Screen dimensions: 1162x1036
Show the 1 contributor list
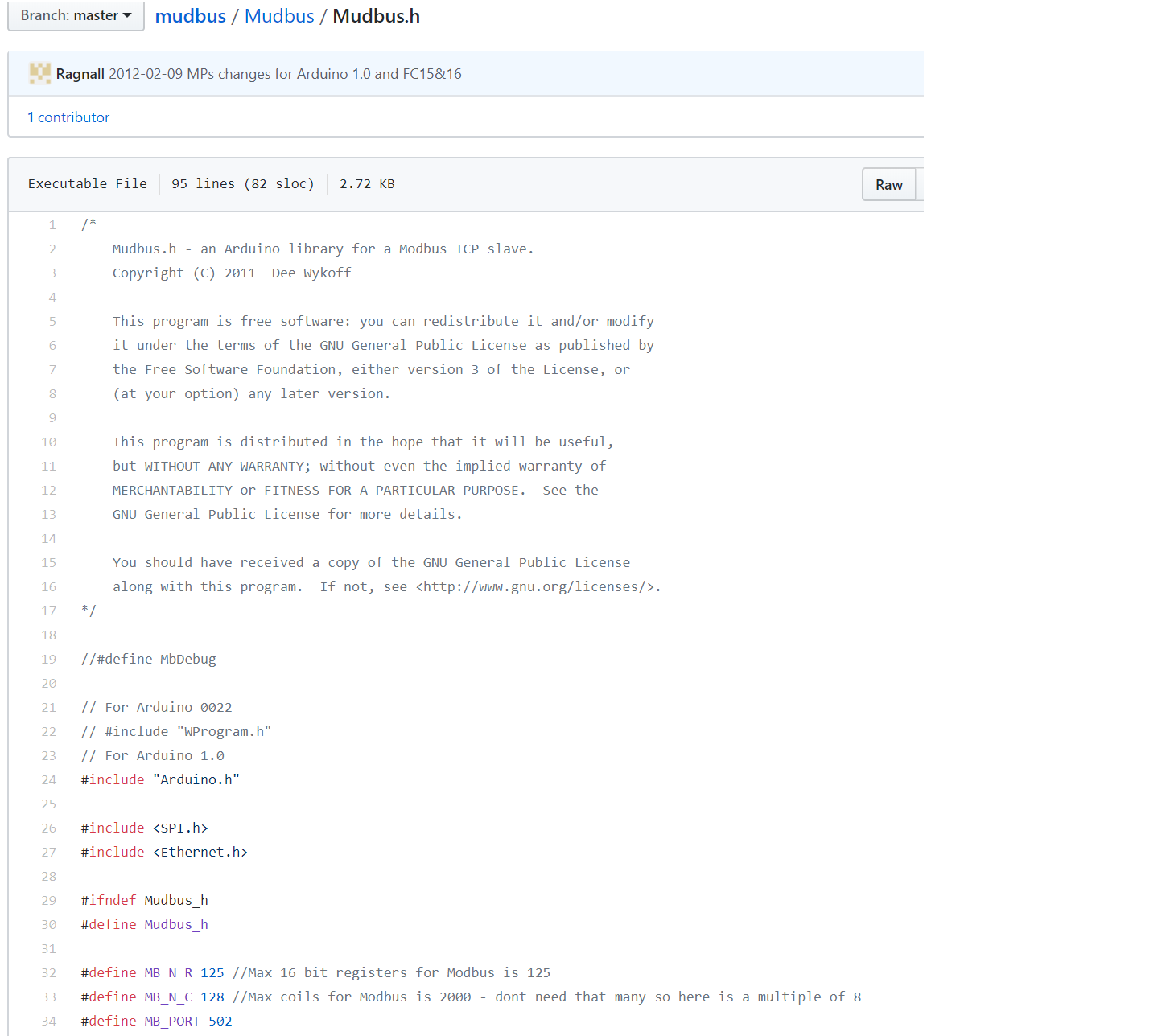pos(68,117)
